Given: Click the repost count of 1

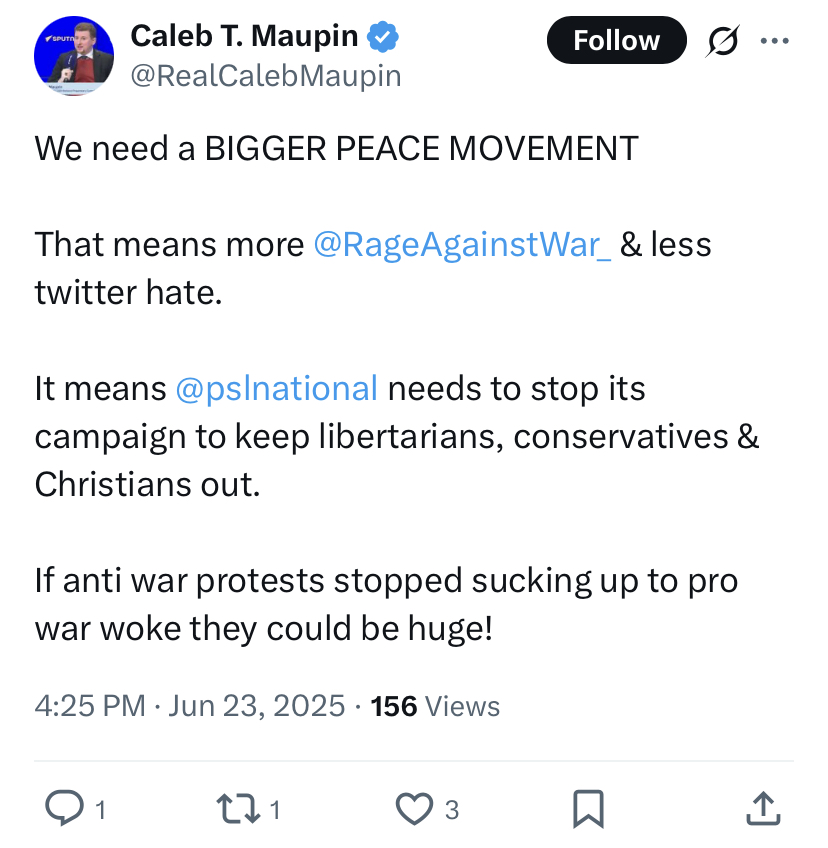Looking at the screenshot, I should point(275,810).
